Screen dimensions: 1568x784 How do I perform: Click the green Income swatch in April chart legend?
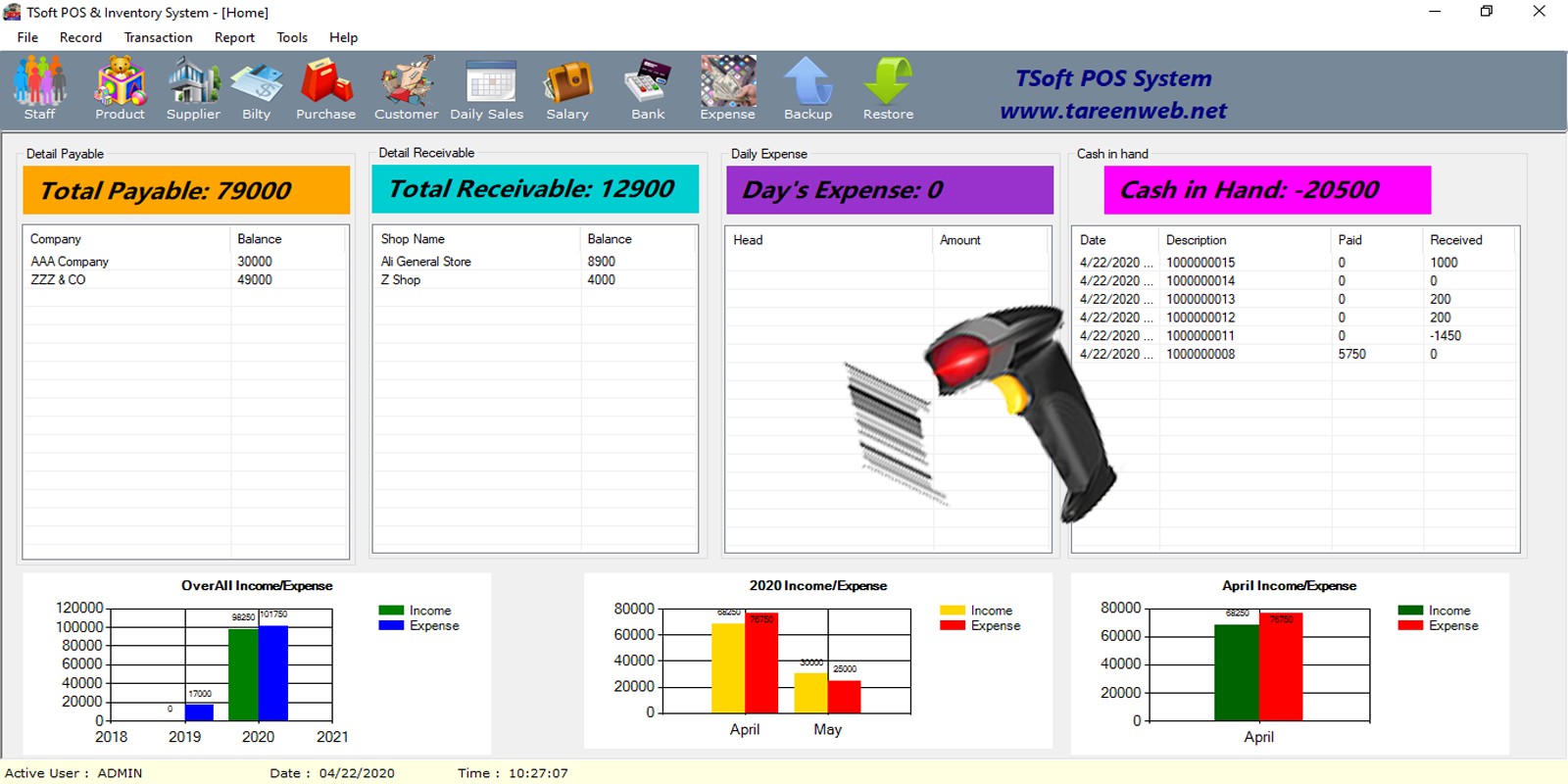[1410, 611]
